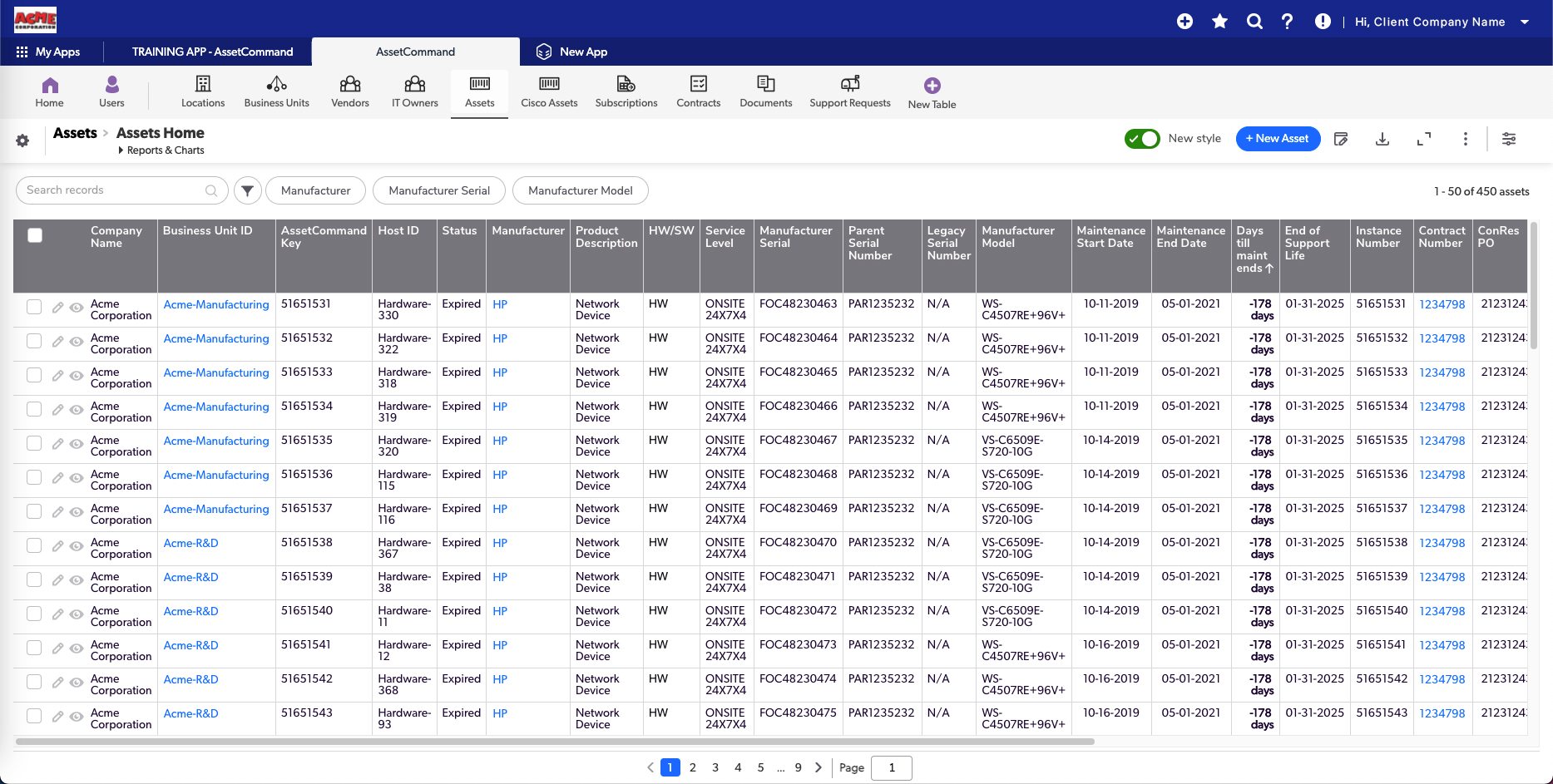Viewport: 1553px width, 784px height.
Task: Open the New App tab
Action: pyautogui.click(x=571, y=52)
